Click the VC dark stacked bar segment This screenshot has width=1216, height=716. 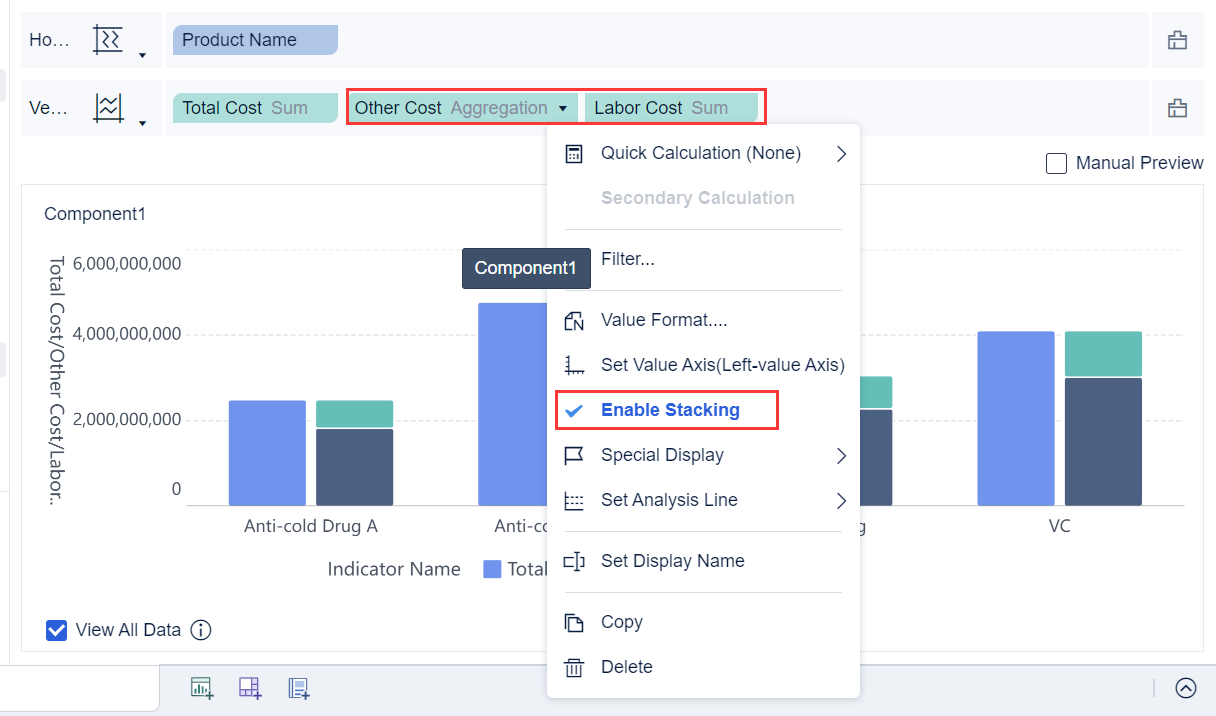tap(1103, 442)
